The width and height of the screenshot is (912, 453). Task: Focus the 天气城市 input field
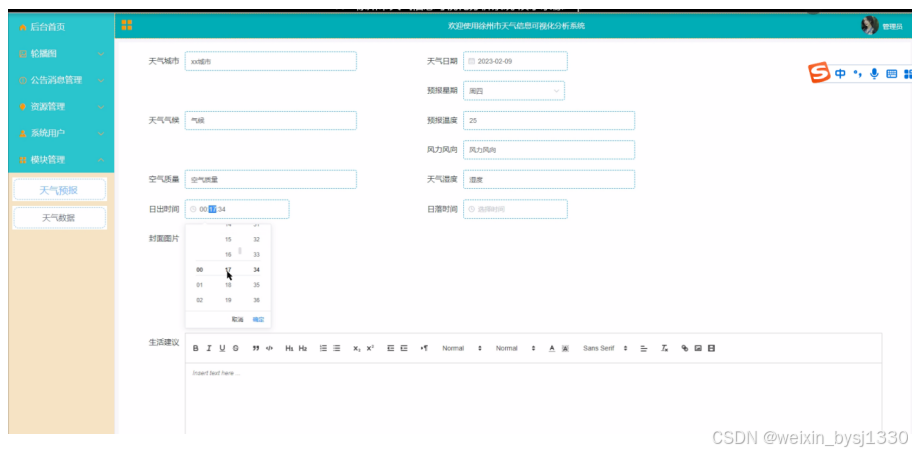click(x=270, y=61)
